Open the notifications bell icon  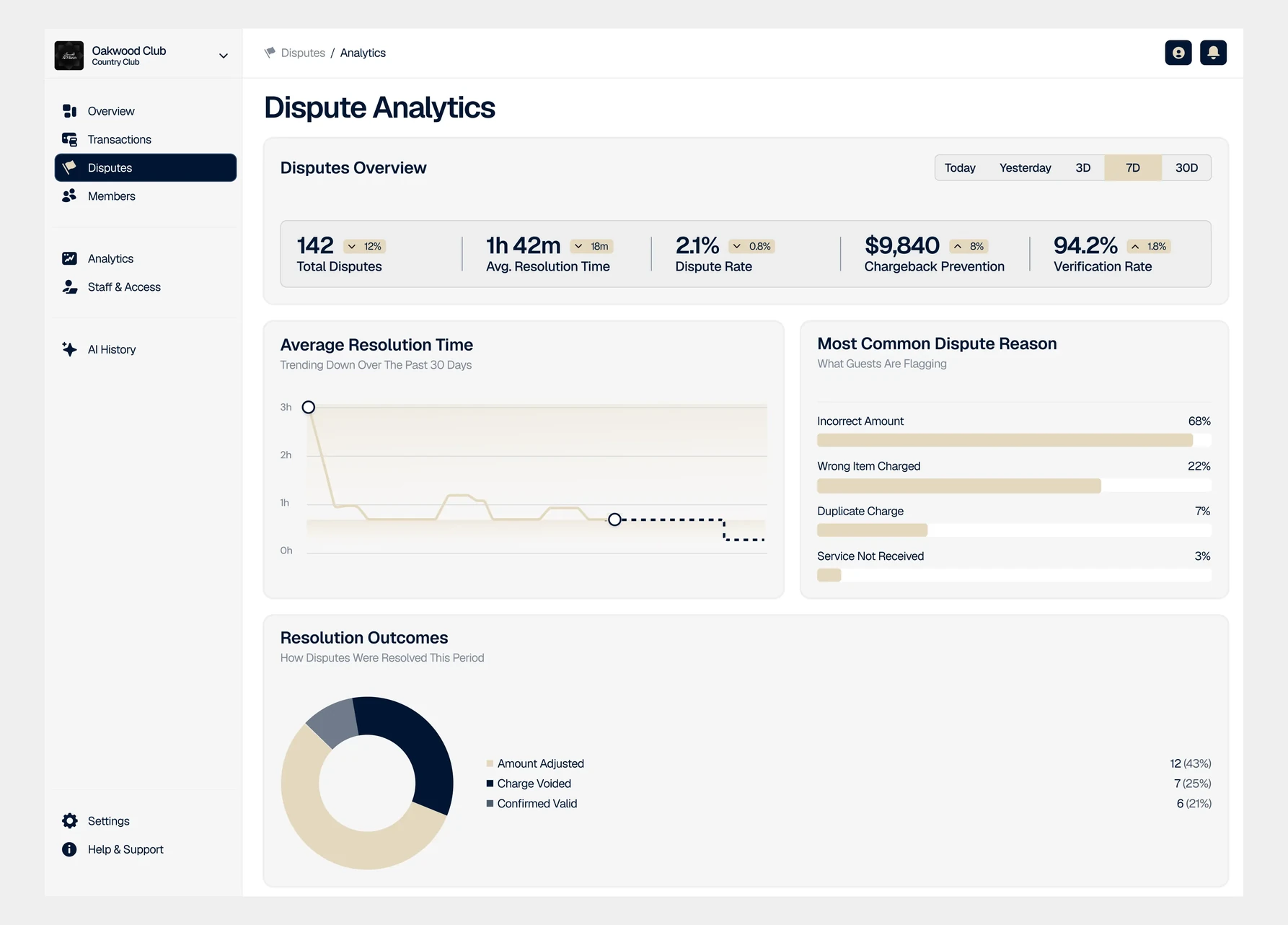[x=1213, y=53]
